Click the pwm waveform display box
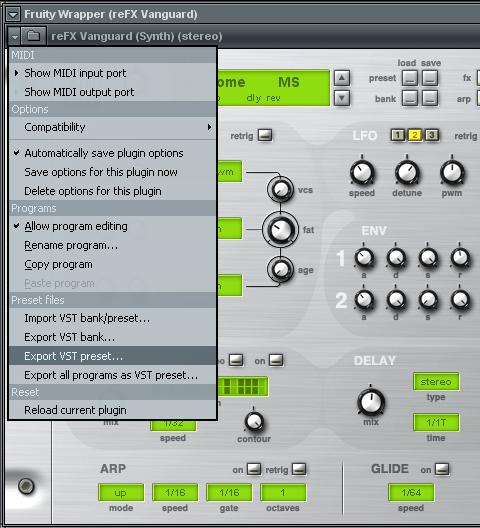This screenshot has width=480, height=528. (230, 171)
